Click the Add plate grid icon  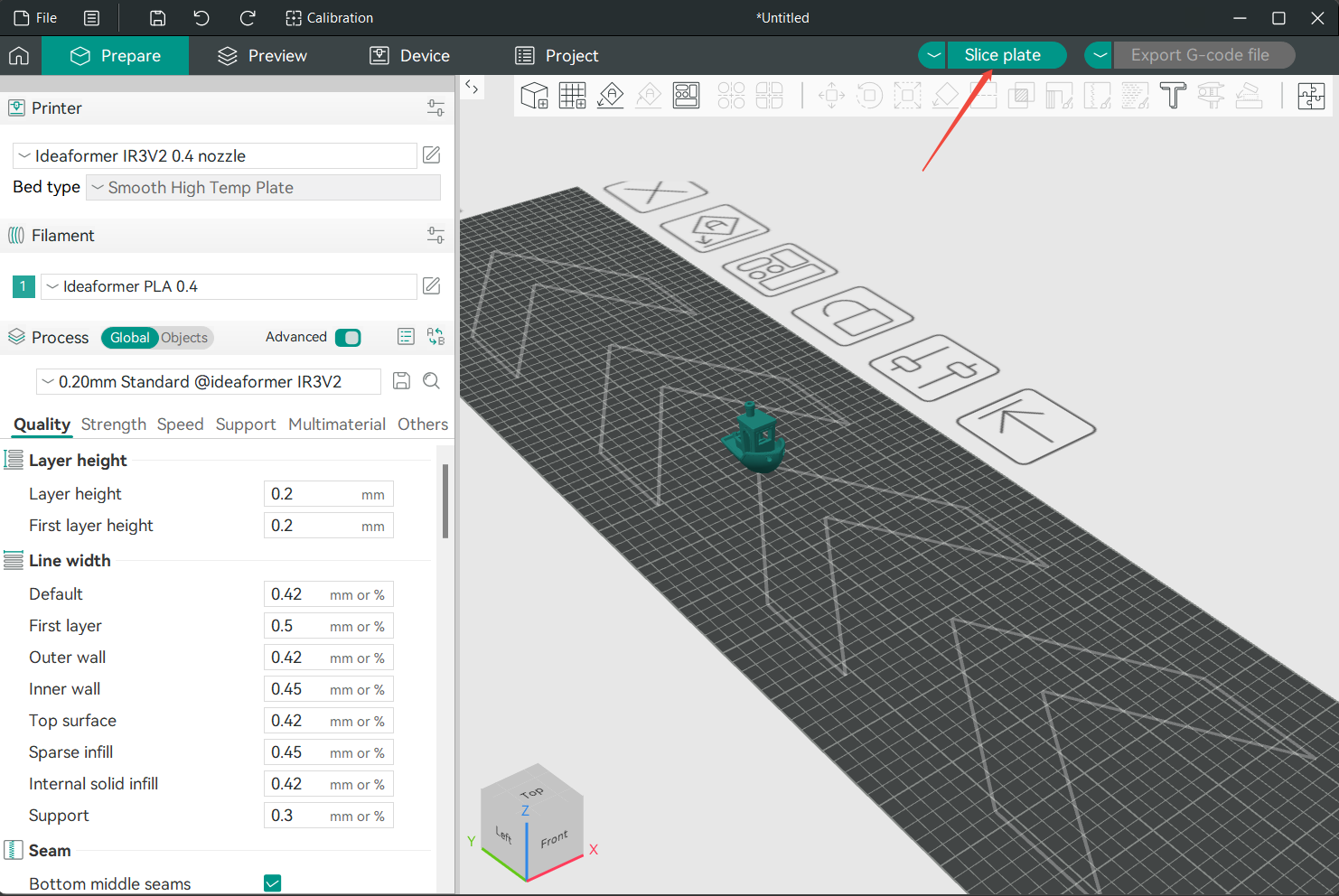point(573,95)
